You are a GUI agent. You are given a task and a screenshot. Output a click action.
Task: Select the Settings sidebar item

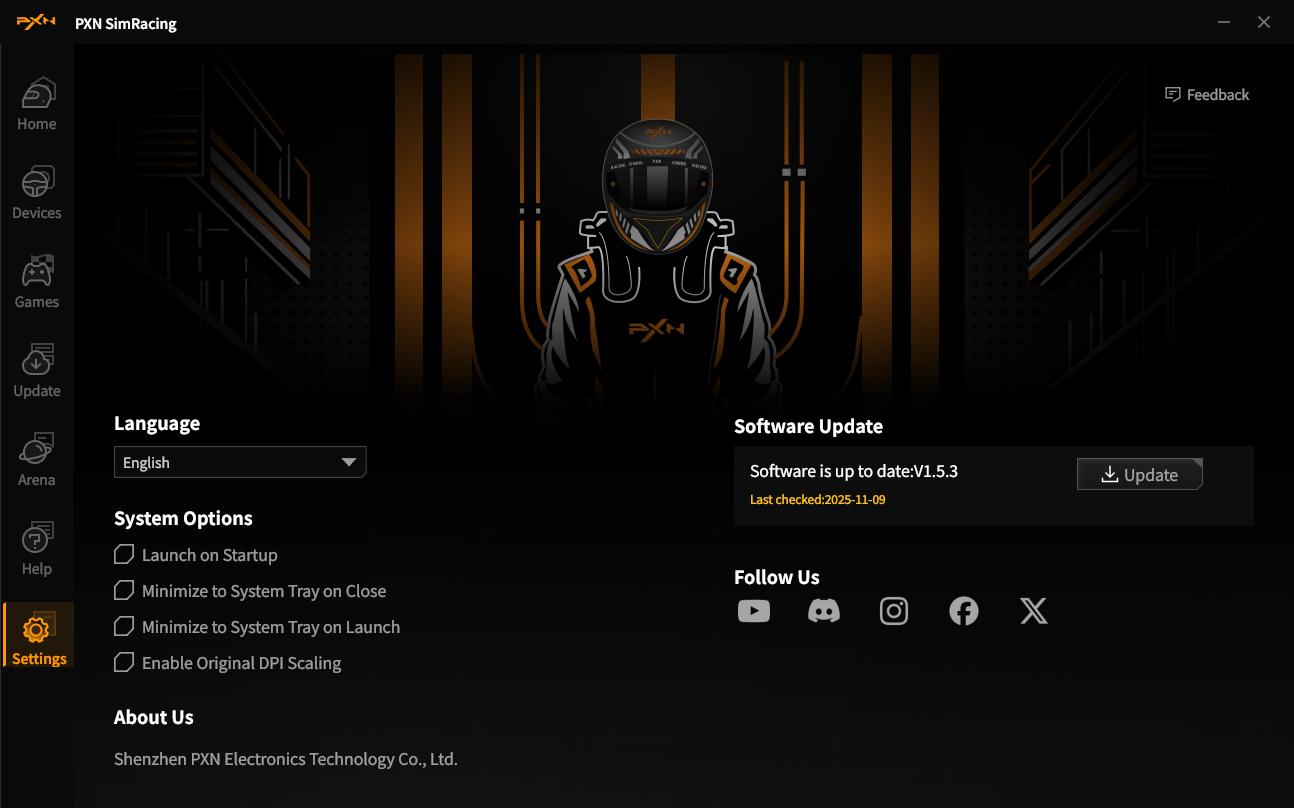38,640
